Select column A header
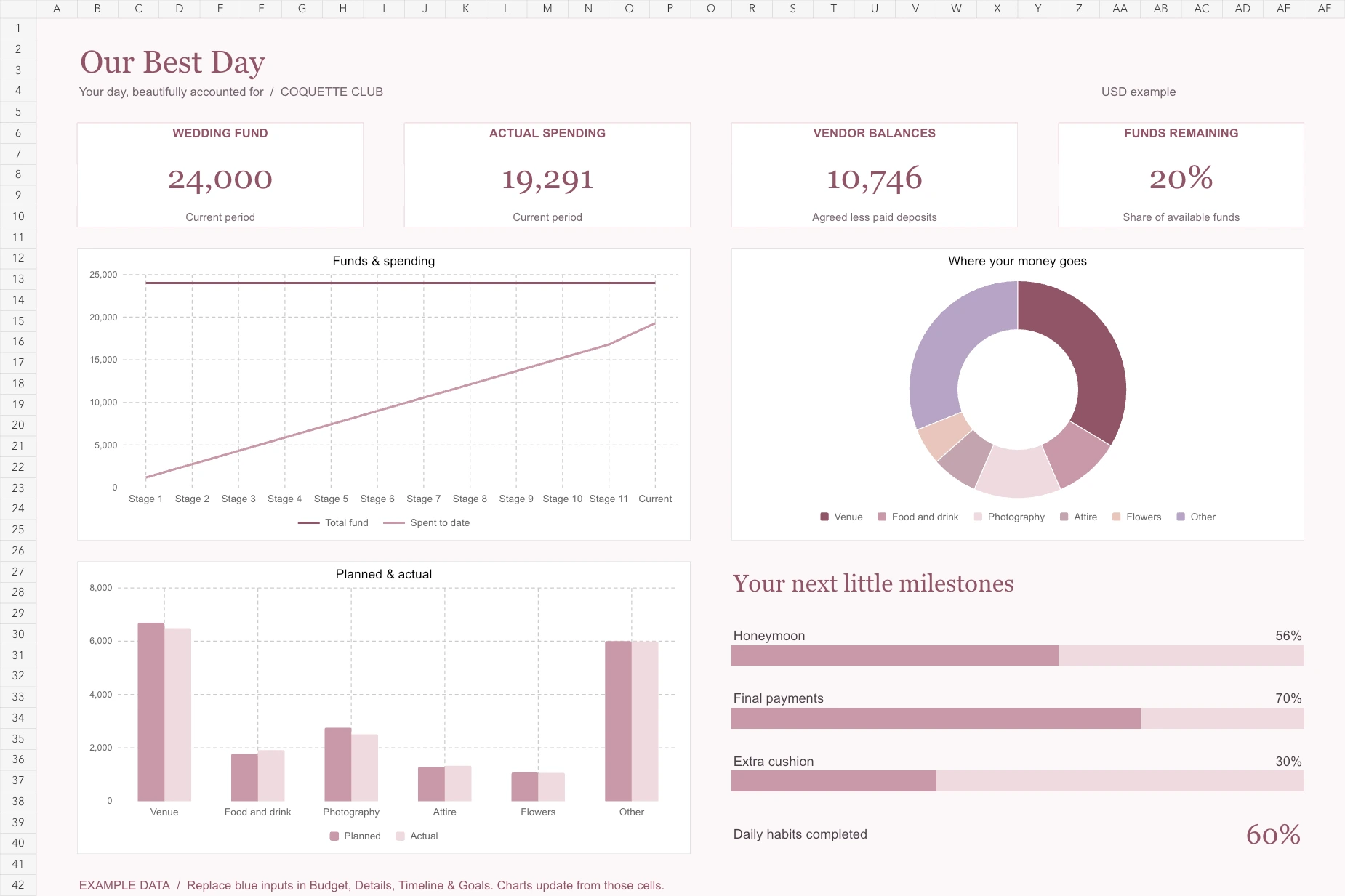Image resolution: width=1345 pixels, height=896 pixels. (x=57, y=9)
